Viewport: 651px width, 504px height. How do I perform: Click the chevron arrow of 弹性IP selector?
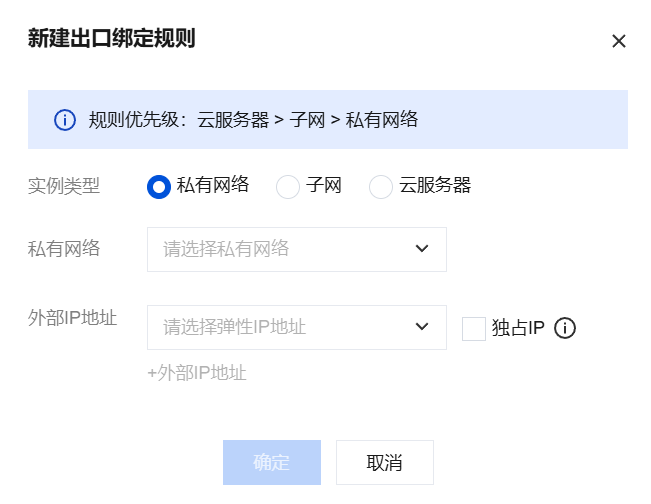421,327
